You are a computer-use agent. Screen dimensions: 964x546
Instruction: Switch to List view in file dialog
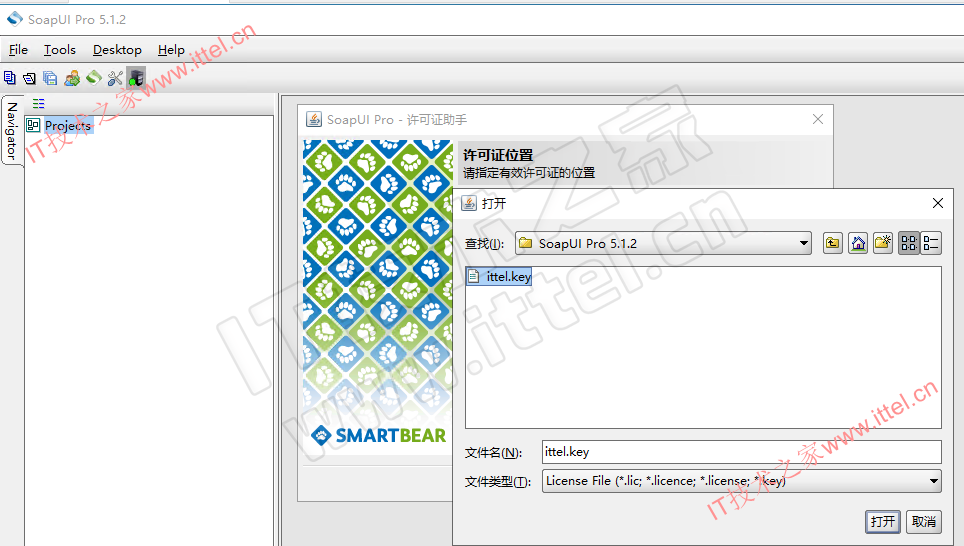(909, 243)
